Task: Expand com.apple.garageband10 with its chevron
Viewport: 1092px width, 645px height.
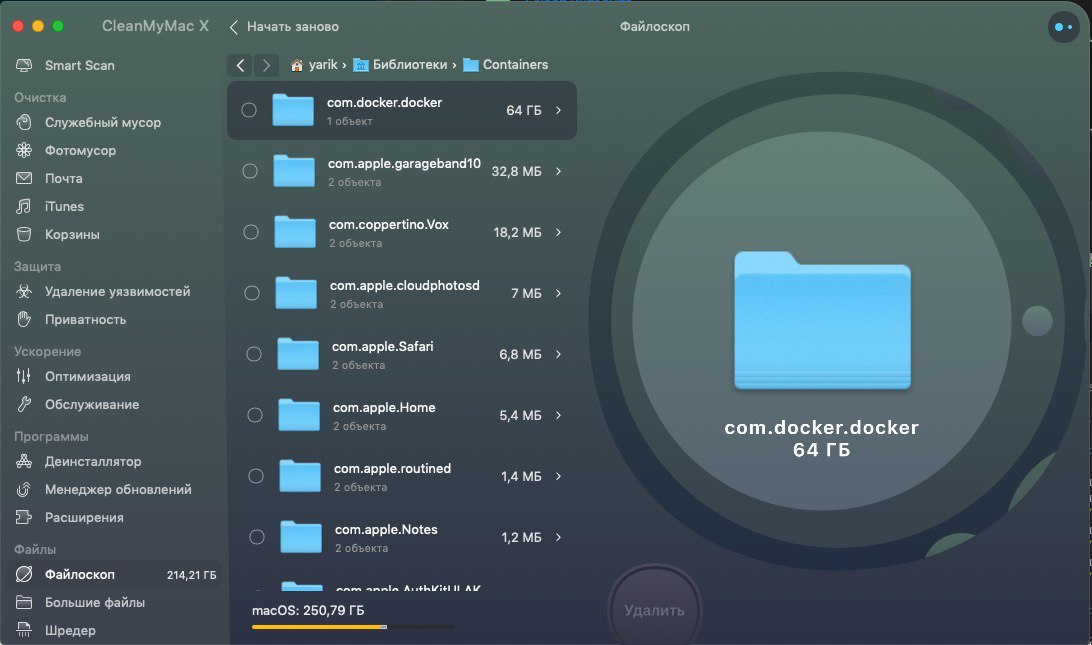Action: [x=559, y=171]
